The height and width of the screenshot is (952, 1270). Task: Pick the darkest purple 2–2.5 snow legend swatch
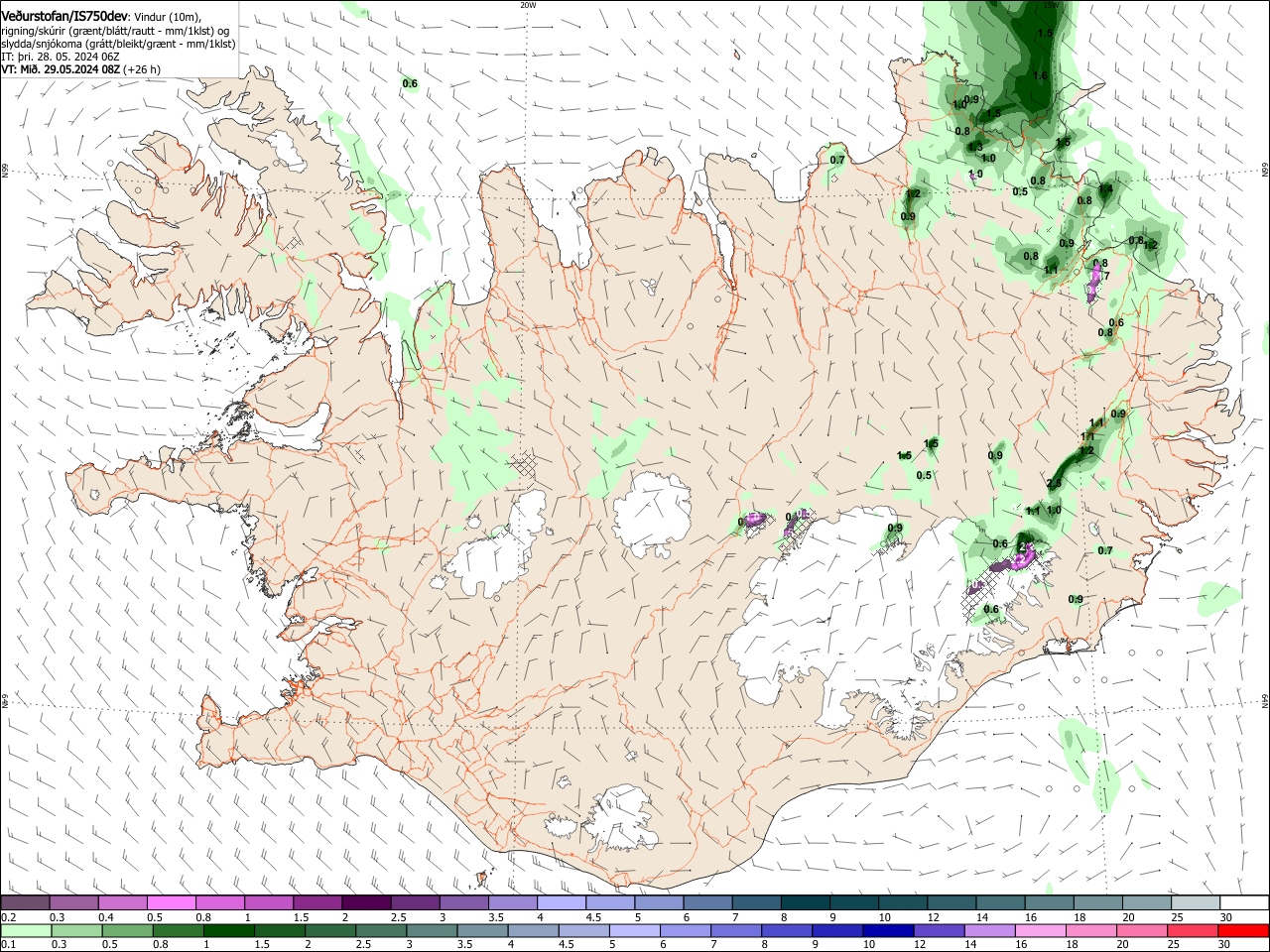[366, 902]
